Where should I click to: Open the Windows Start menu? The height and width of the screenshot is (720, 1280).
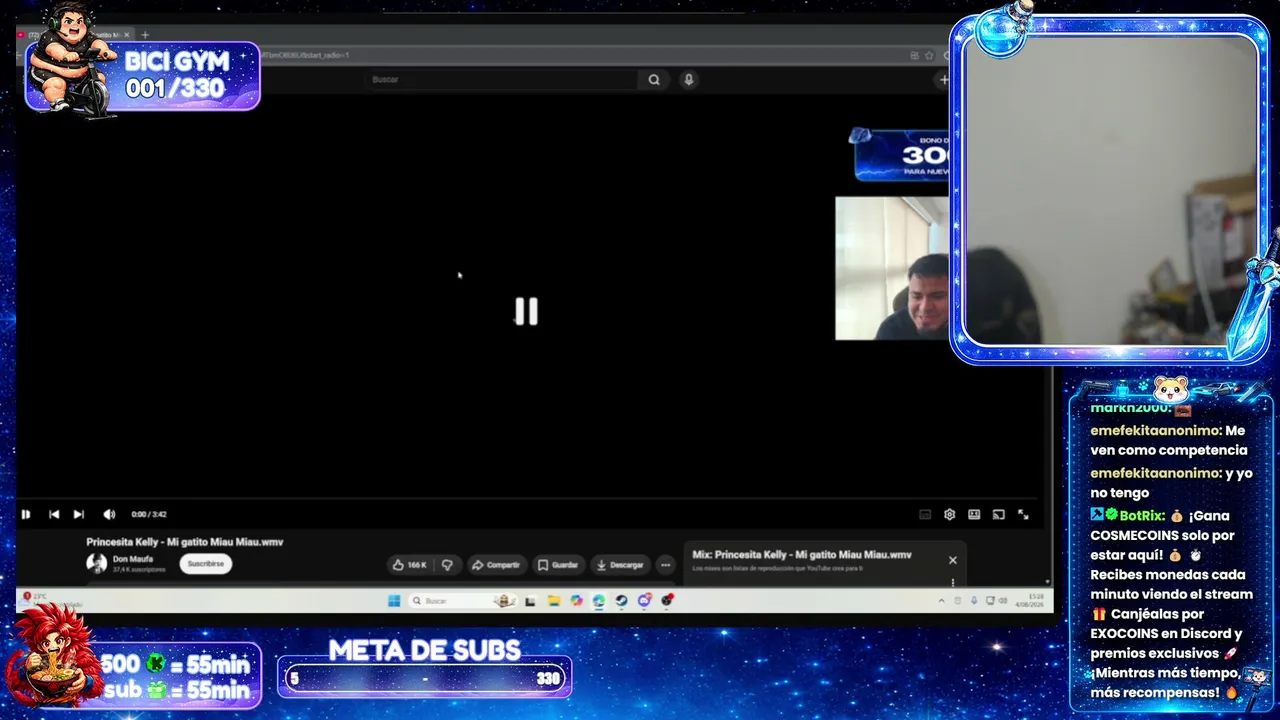coord(394,601)
